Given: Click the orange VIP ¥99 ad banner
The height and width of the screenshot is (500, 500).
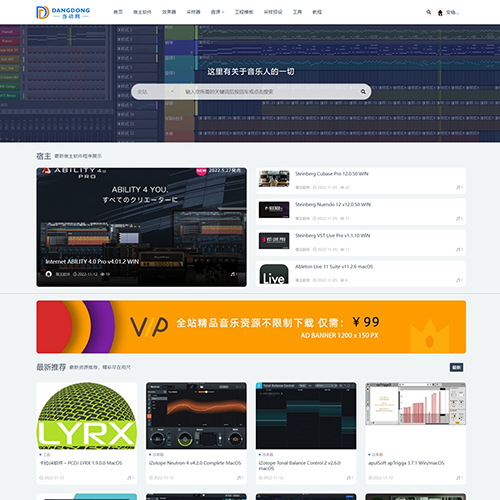Looking at the screenshot, I should [x=251, y=327].
